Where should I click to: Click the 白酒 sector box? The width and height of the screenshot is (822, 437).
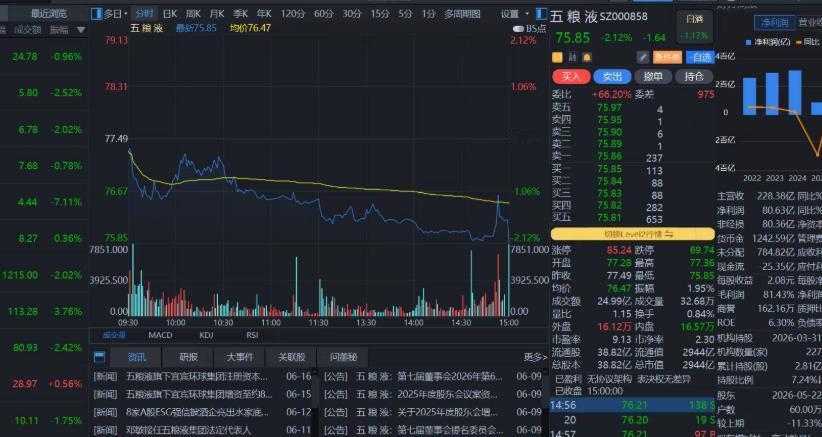[x=695, y=27]
